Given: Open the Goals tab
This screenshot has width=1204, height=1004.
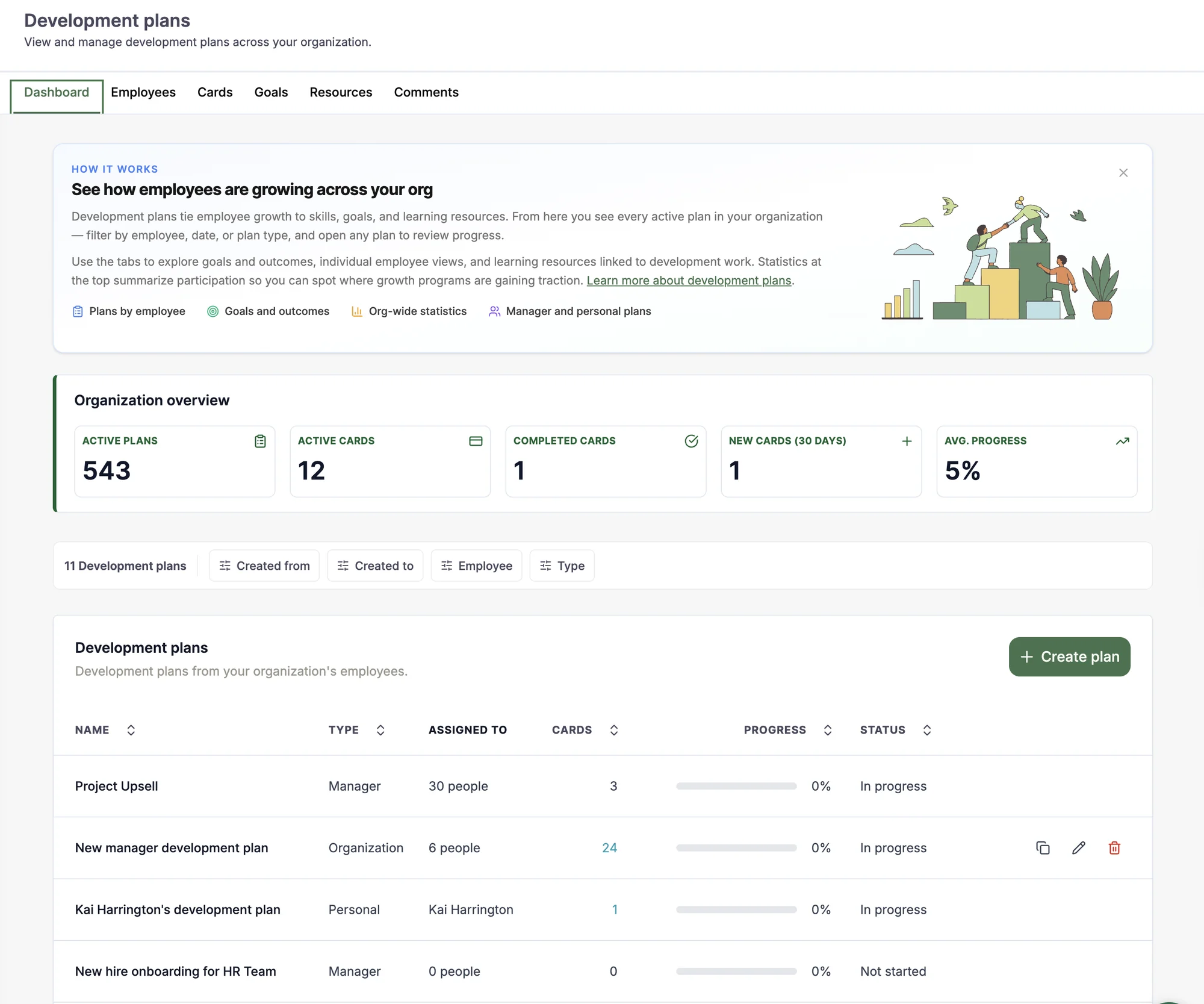Looking at the screenshot, I should [x=271, y=92].
